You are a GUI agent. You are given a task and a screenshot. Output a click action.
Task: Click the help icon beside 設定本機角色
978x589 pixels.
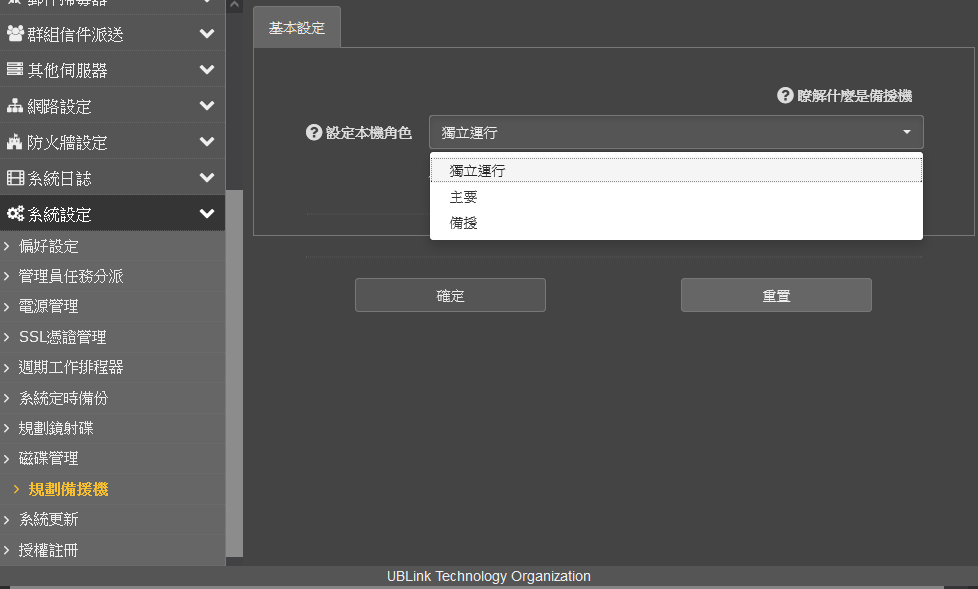[x=314, y=133]
